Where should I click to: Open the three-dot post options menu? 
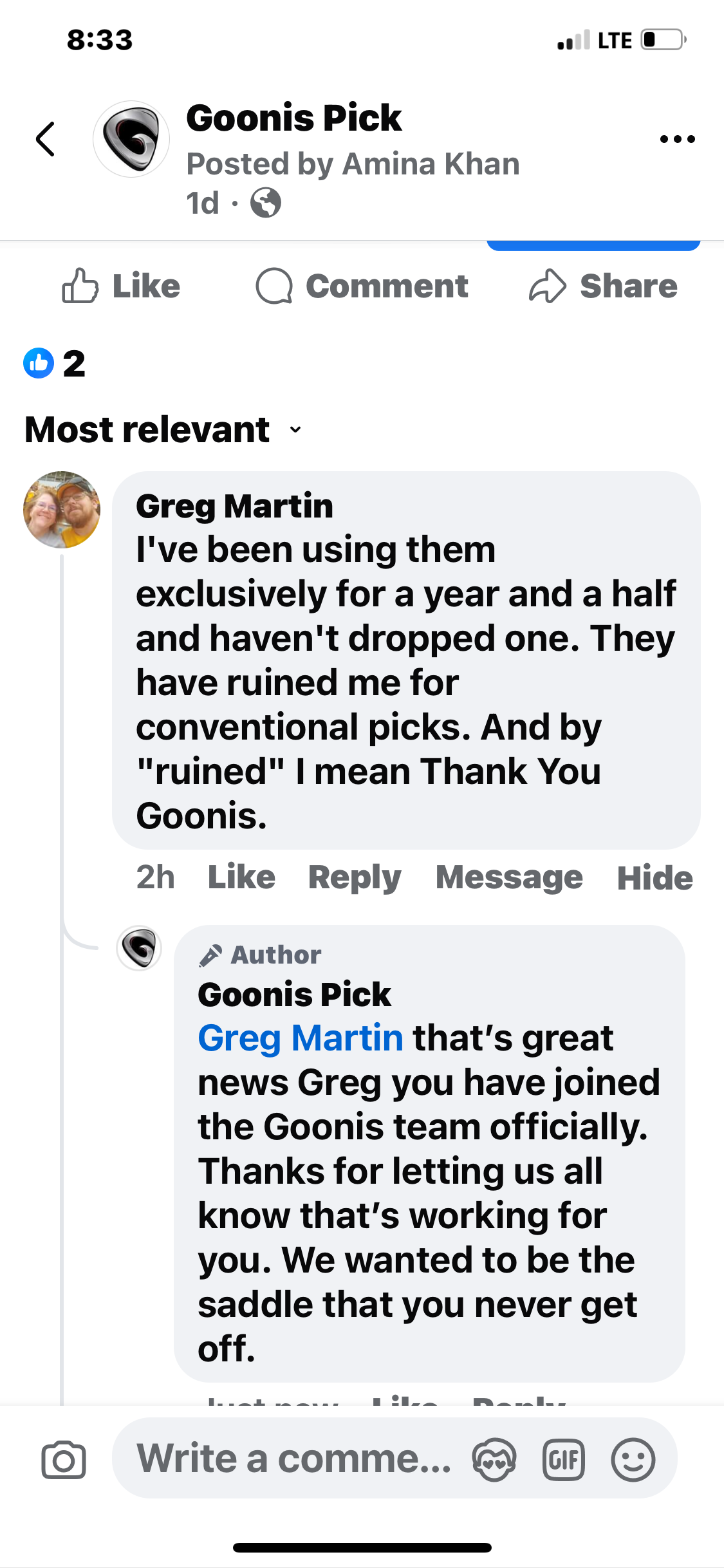(677, 139)
